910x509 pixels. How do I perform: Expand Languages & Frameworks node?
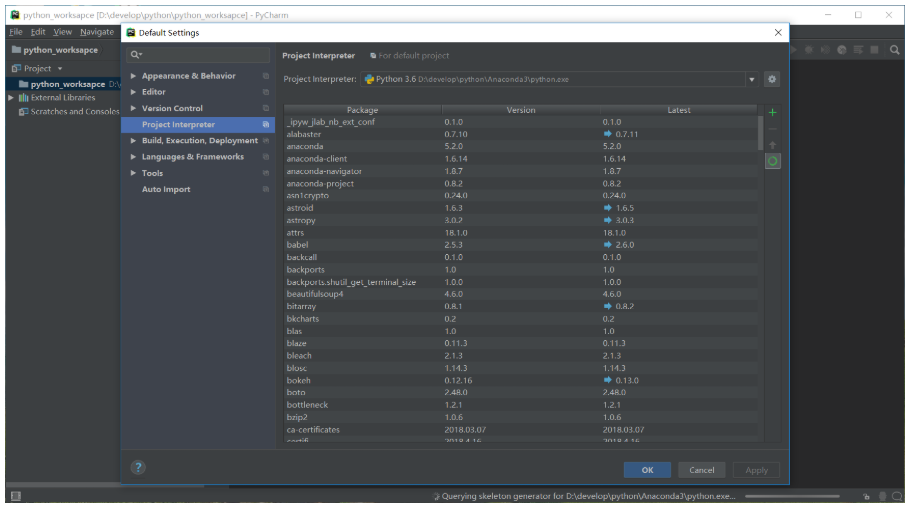[x=133, y=157]
